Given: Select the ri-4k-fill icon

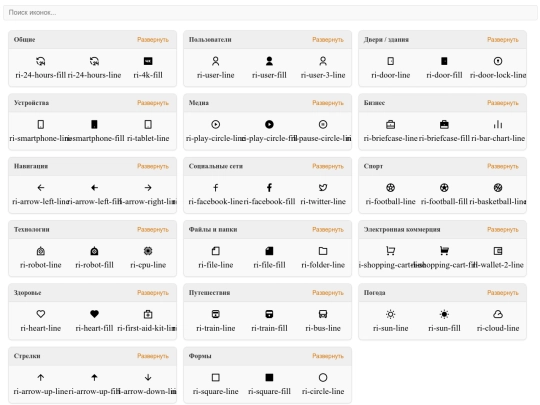Looking at the screenshot, I should 148,61.
